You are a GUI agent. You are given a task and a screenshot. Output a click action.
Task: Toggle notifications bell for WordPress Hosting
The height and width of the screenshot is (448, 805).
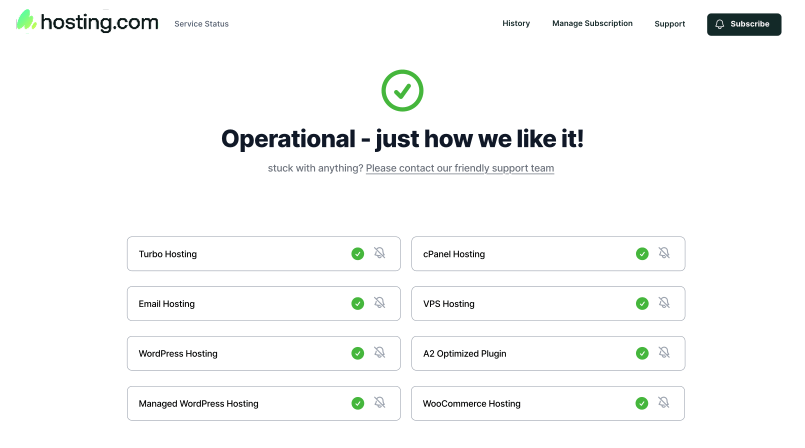[x=379, y=353]
